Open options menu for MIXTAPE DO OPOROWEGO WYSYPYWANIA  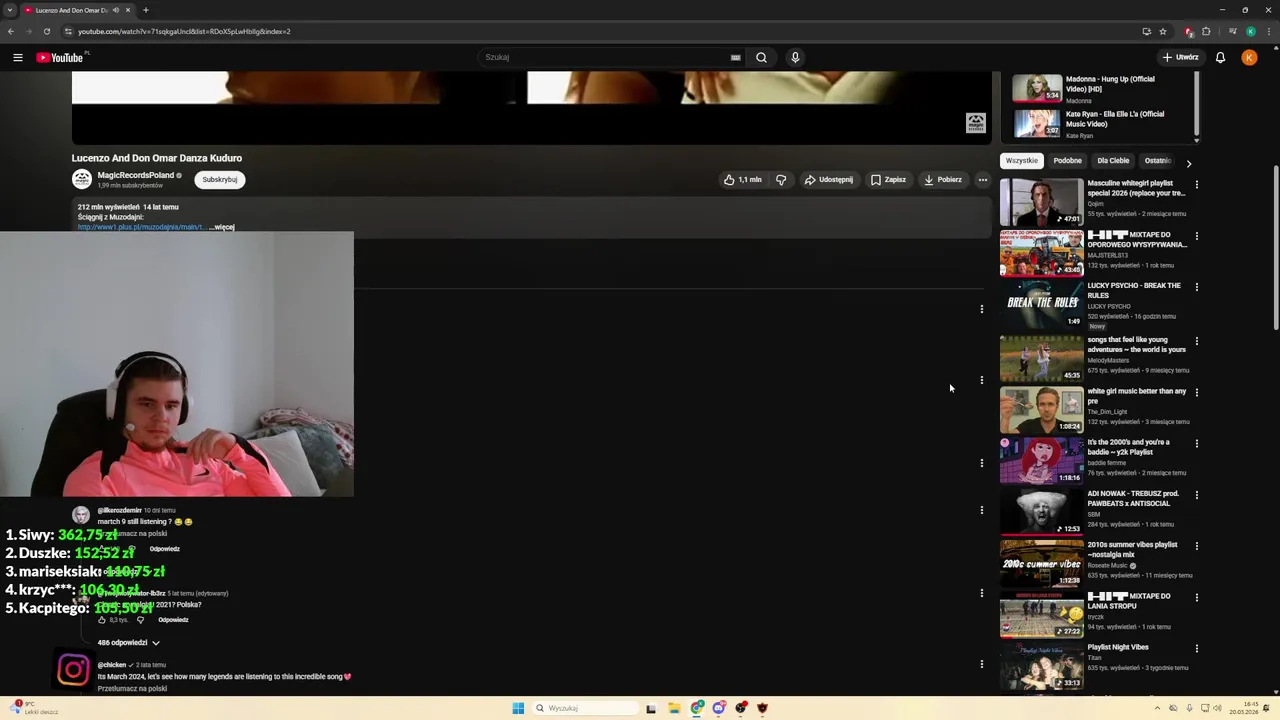(x=1196, y=236)
